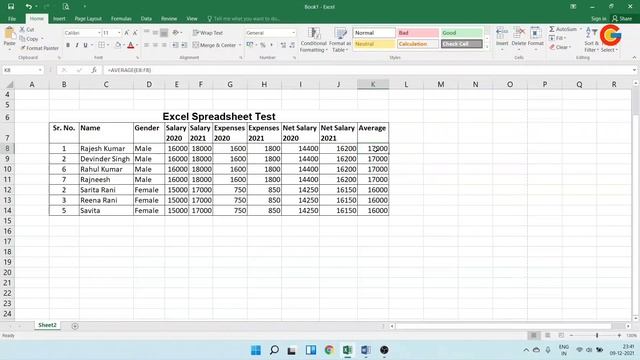
Task: Apply the Comma Style format
Action: coord(271,45)
